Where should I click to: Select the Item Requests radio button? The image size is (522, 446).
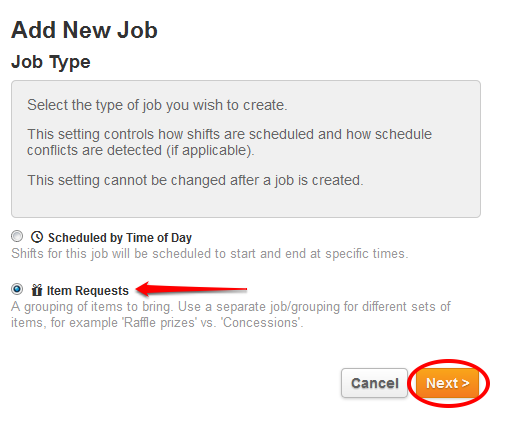tap(17, 289)
